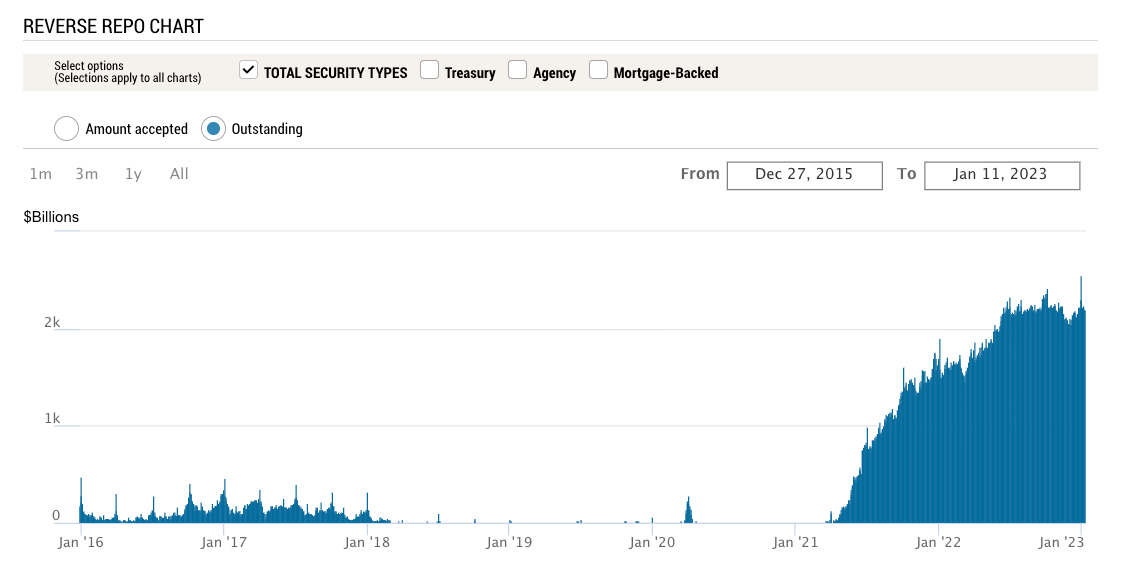Enable the Agency checkbox
Viewport: 1121px width, 564px height.
[x=518, y=70]
